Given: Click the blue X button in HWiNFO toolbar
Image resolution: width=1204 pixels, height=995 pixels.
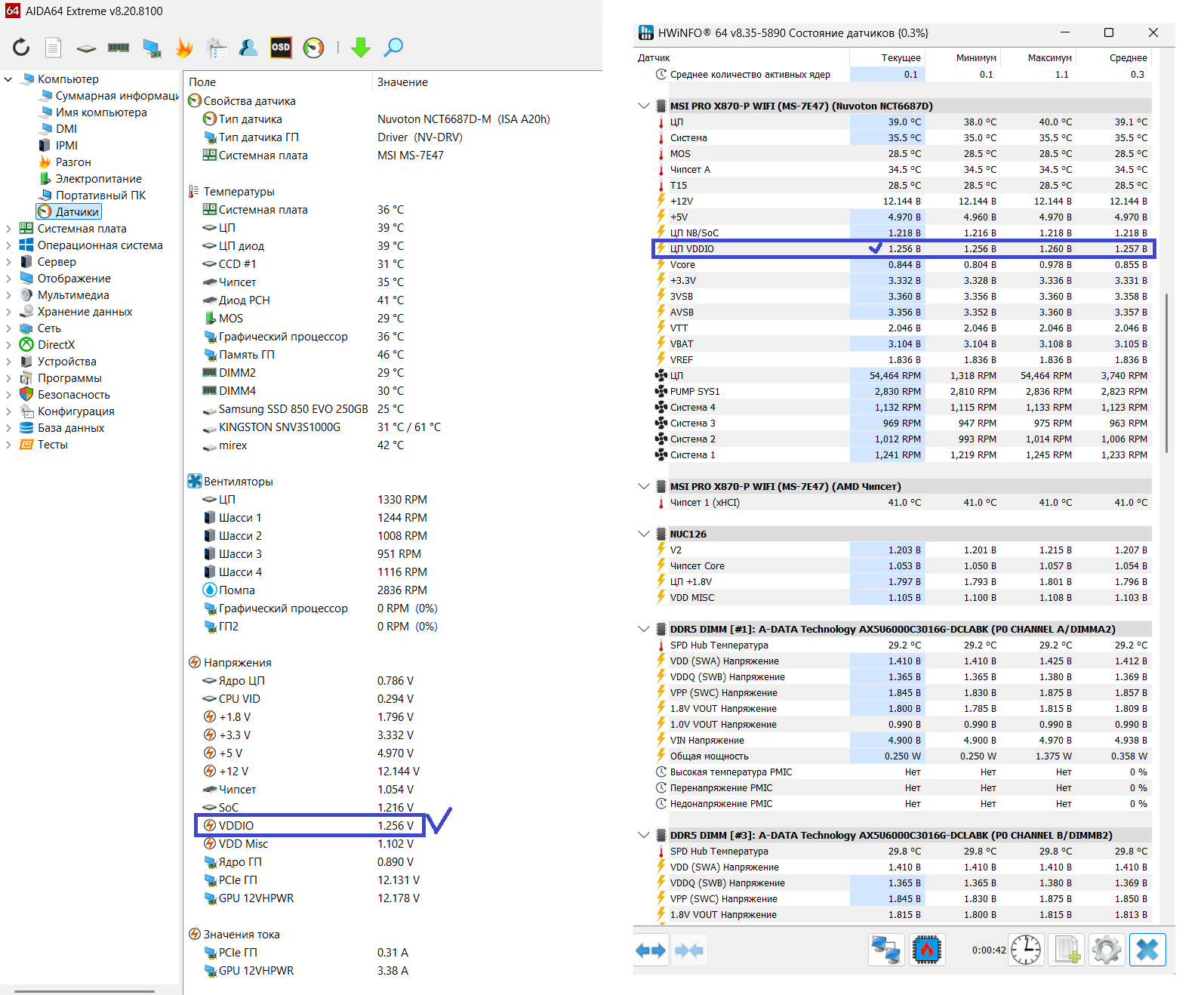Looking at the screenshot, I should coord(1147,950).
